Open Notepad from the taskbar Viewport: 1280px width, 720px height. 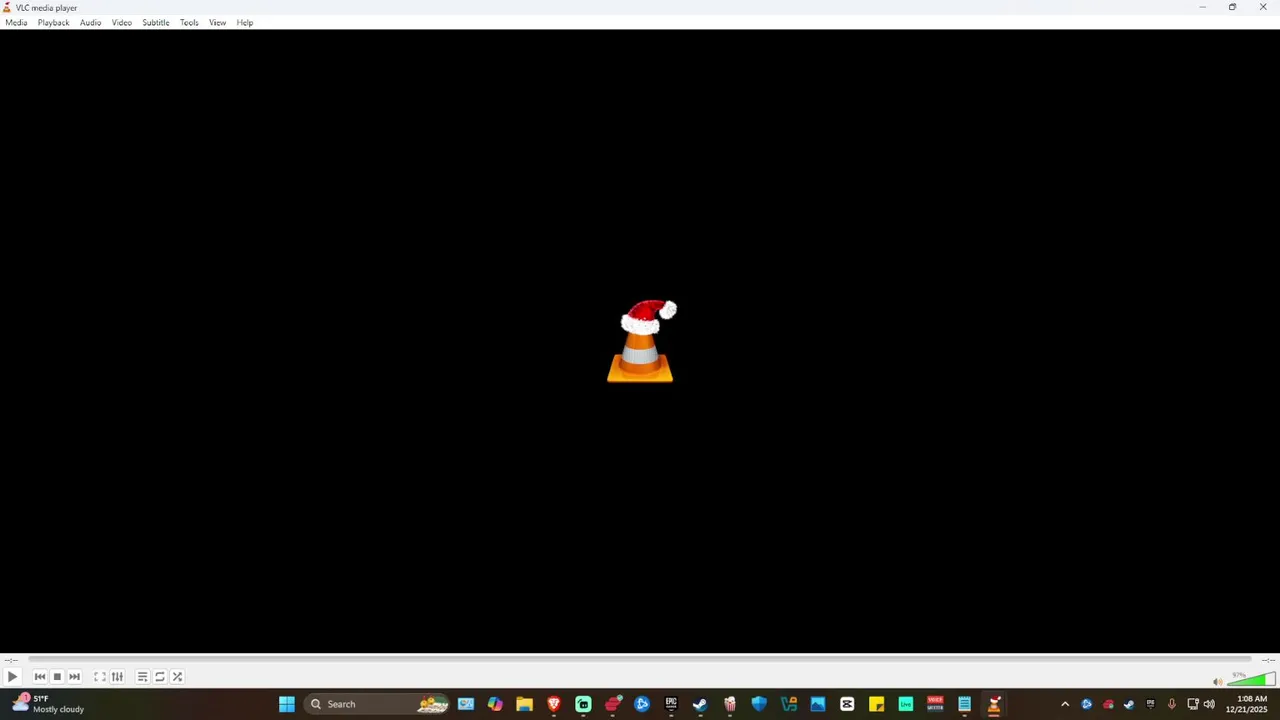coord(964,704)
